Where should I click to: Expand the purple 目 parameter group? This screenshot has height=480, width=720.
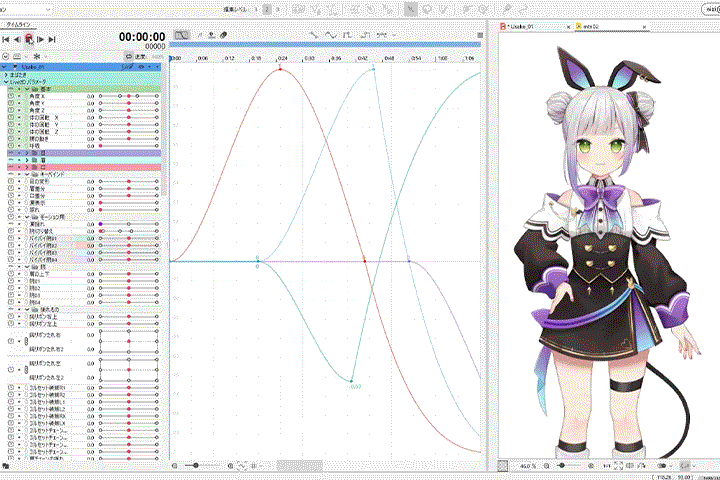(27, 153)
